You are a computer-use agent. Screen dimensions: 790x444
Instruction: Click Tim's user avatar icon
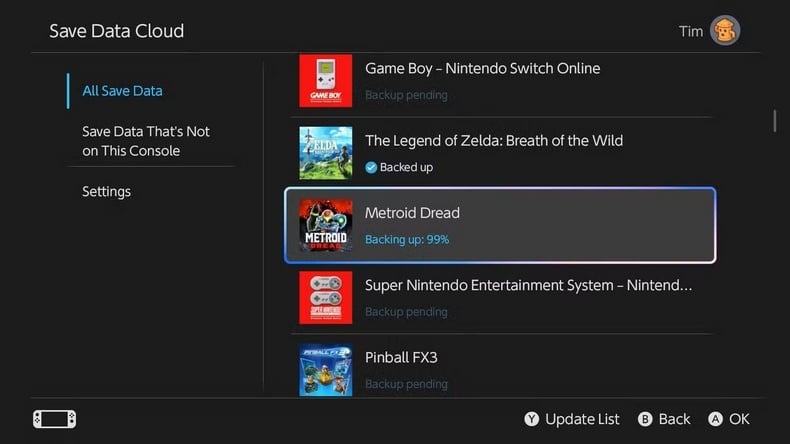click(725, 31)
